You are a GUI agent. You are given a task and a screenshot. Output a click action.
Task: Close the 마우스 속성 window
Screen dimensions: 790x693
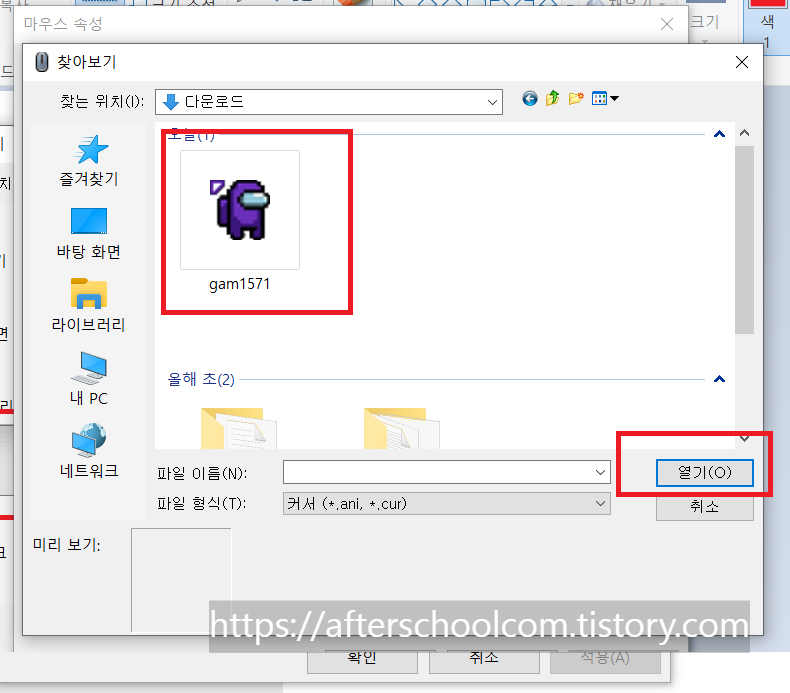[x=667, y=24]
